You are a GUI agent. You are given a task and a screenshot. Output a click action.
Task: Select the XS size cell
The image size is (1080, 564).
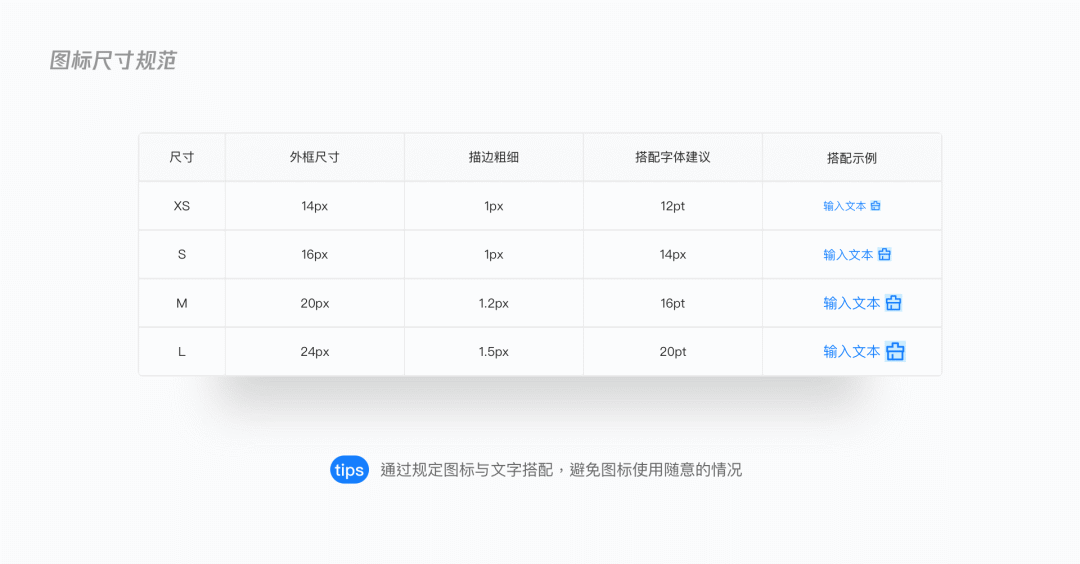[x=182, y=206]
